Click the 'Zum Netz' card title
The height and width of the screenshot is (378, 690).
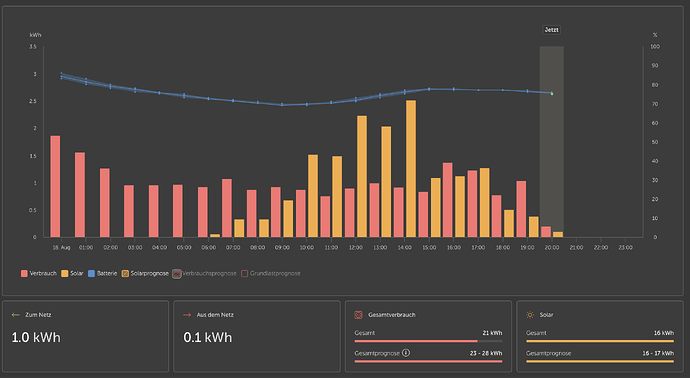pyautogui.click(x=38, y=315)
